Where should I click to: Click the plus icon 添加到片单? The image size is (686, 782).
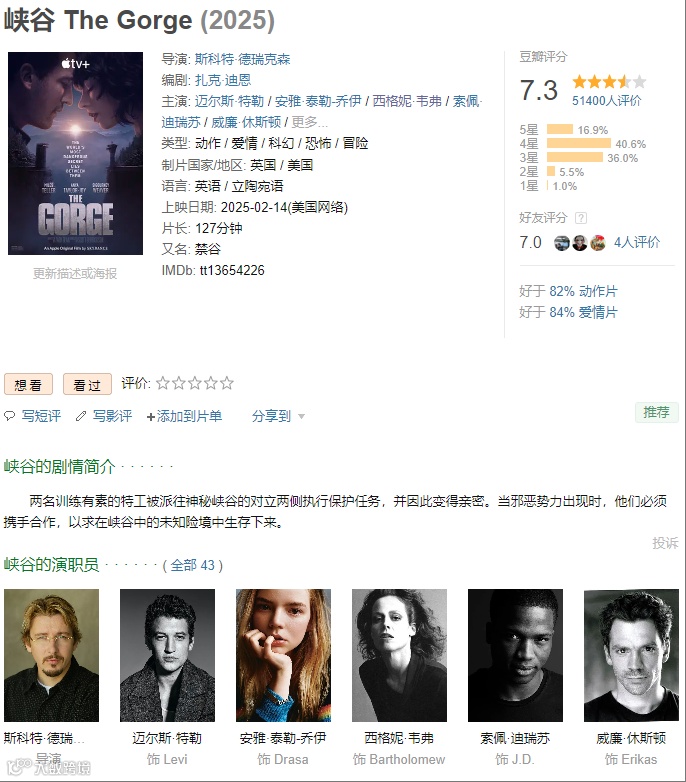click(151, 417)
